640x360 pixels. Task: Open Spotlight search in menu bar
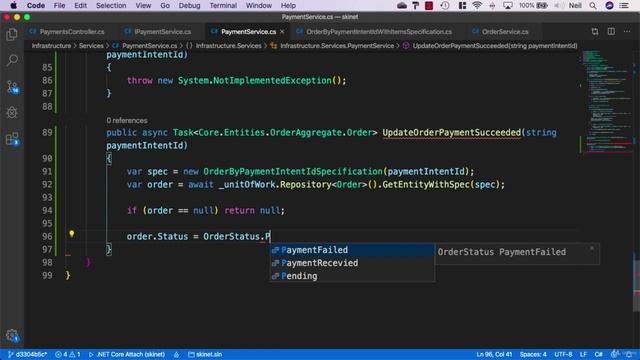[x=593, y=5]
